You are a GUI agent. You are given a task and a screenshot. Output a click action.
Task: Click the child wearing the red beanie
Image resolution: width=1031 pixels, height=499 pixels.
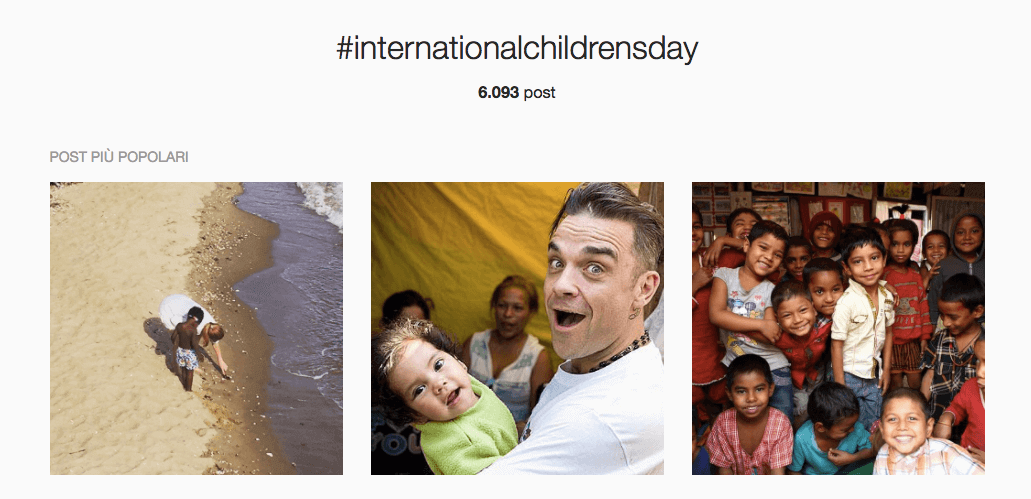[x=825, y=235]
